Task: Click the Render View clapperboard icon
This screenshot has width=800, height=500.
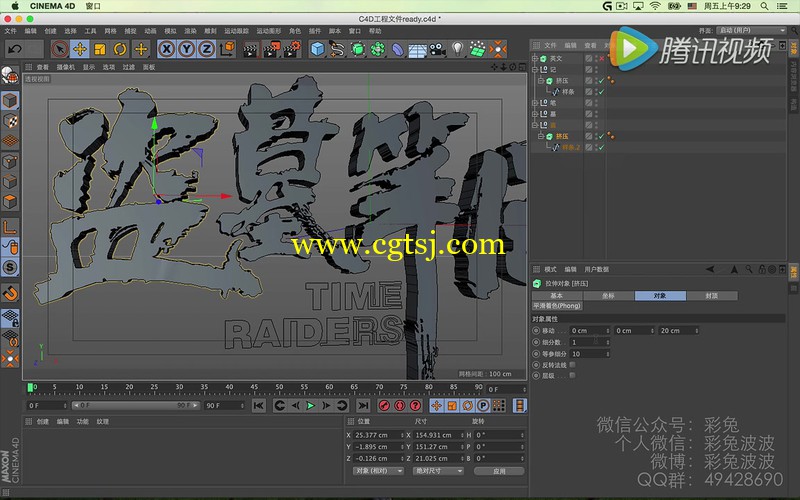Action: pyautogui.click(x=251, y=49)
